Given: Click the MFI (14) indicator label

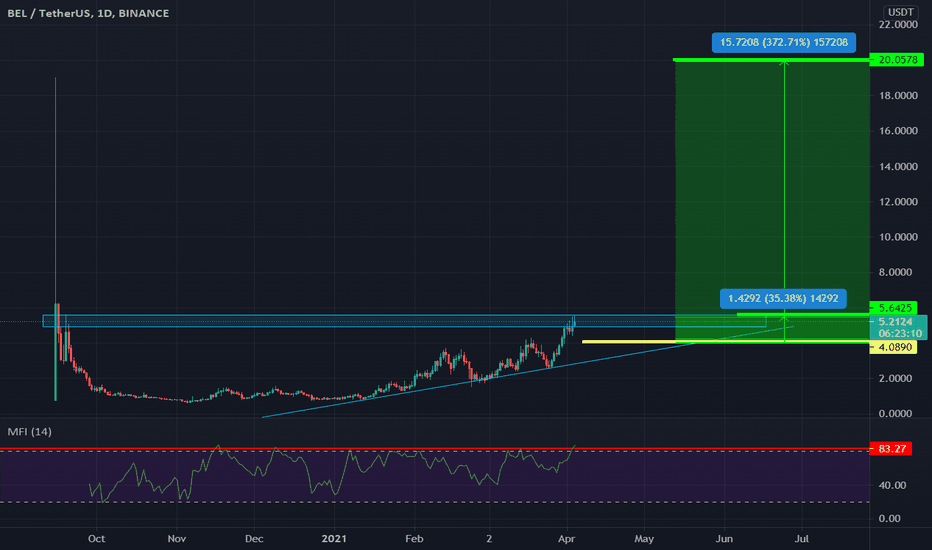Looking at the screenshot, I should 29,432.
